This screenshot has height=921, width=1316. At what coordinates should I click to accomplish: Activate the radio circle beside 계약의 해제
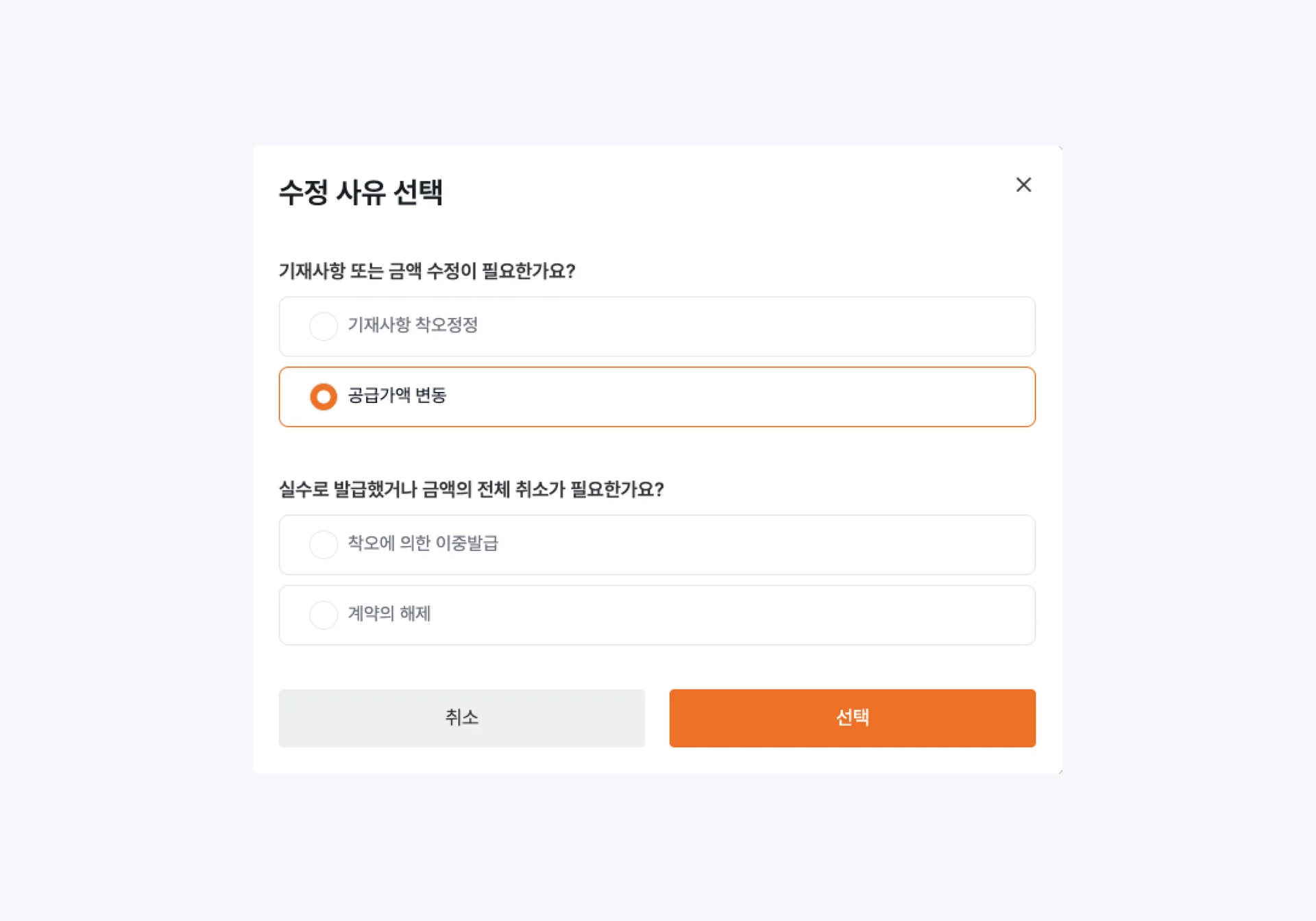323,615
